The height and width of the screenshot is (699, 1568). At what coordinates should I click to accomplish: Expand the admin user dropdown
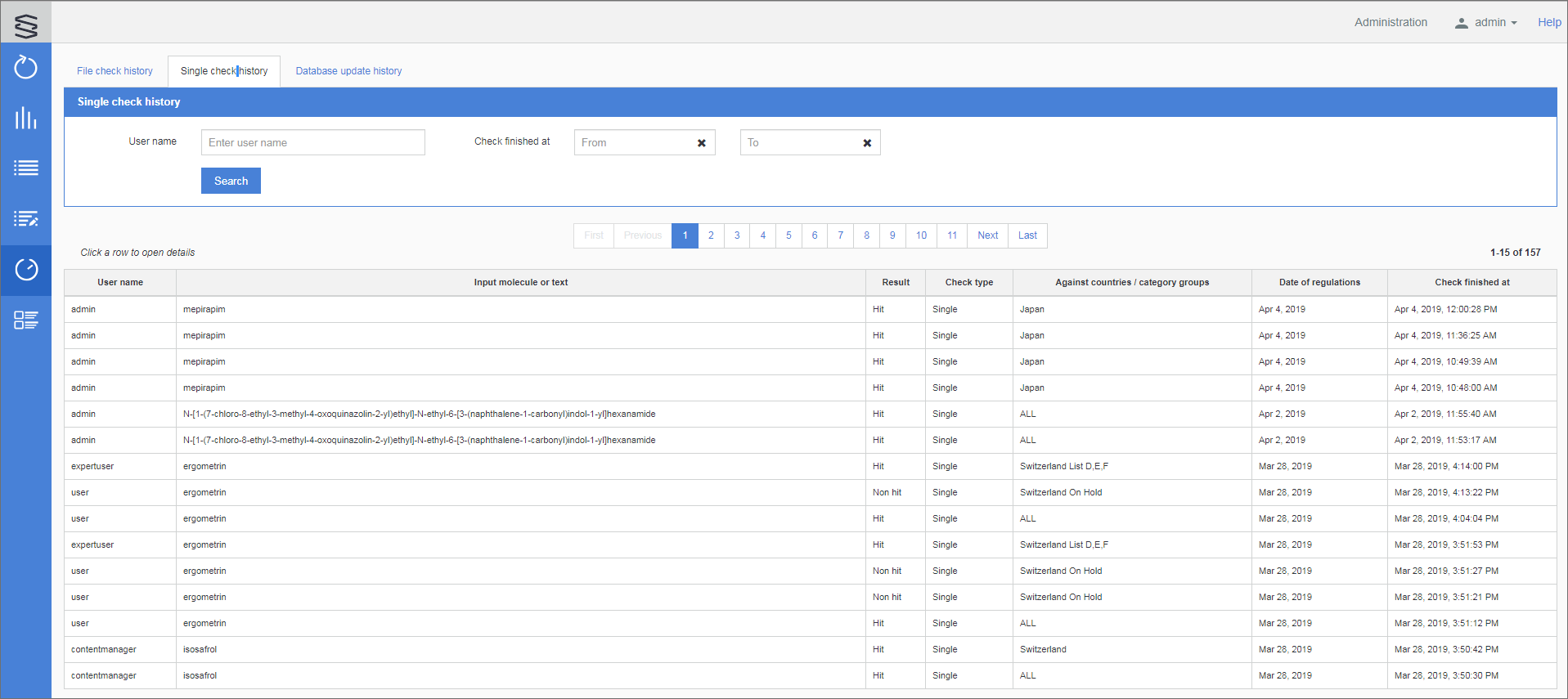(1486, 23)
